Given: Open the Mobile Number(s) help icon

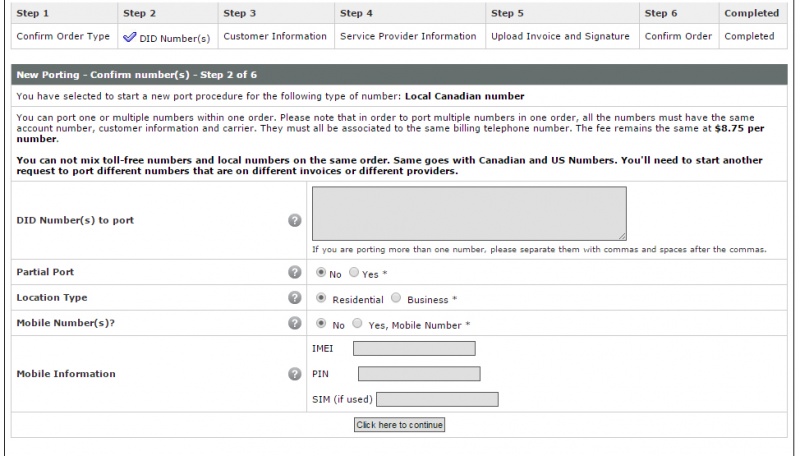Looking at the screenshot, I should pos(294,323).
